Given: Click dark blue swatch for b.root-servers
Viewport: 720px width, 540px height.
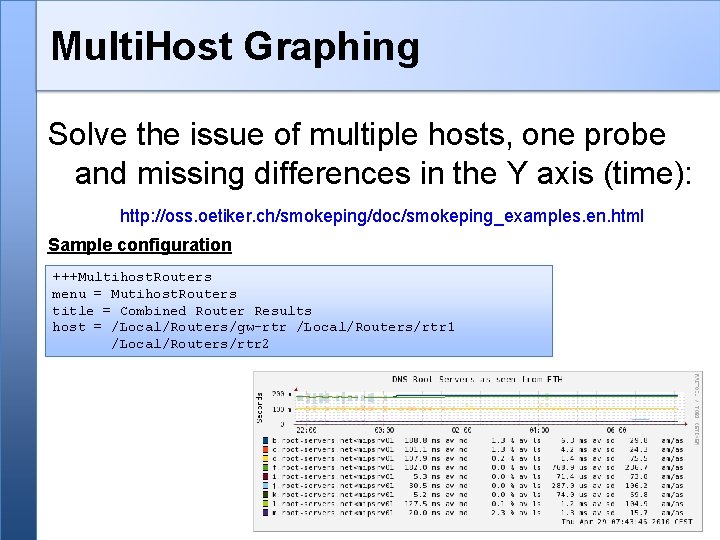Looking at the screenshot, I should [265, 440].
